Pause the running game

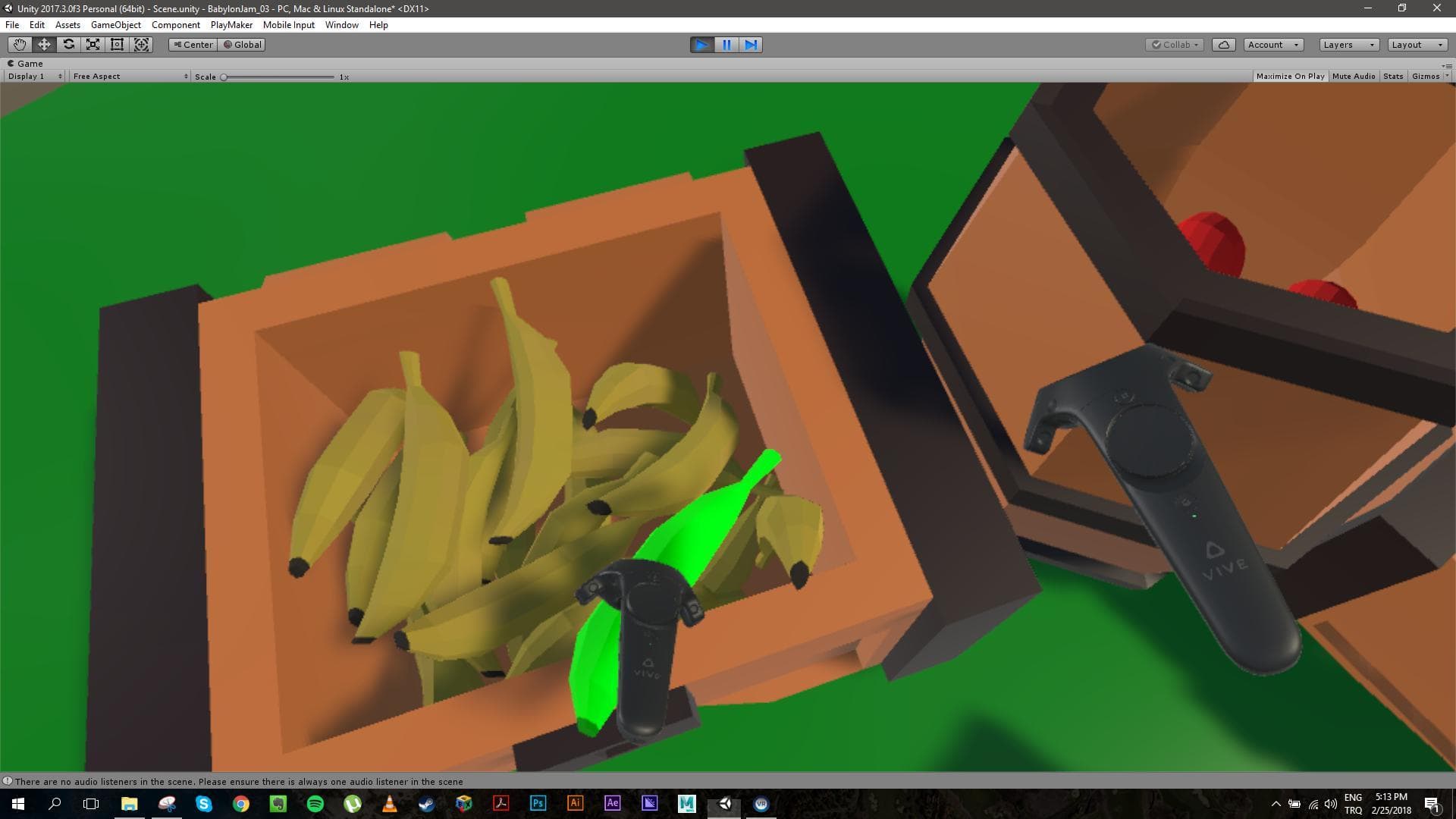pyautogui.click(x=726, y=45)
